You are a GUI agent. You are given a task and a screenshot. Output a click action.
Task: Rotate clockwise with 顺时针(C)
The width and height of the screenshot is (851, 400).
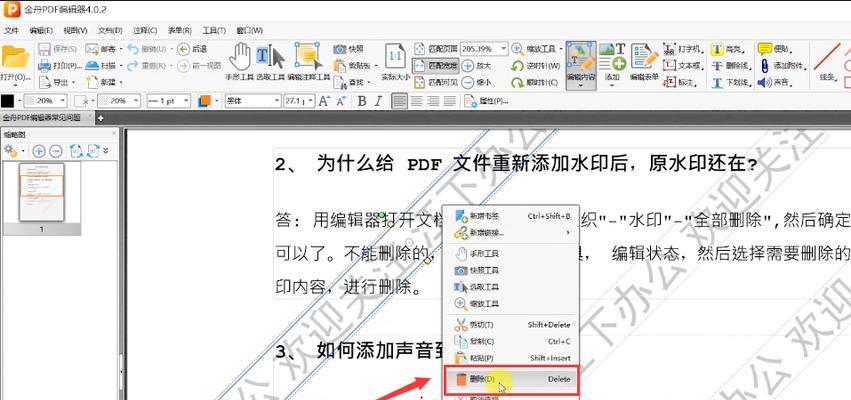click(x=535, y=82)
